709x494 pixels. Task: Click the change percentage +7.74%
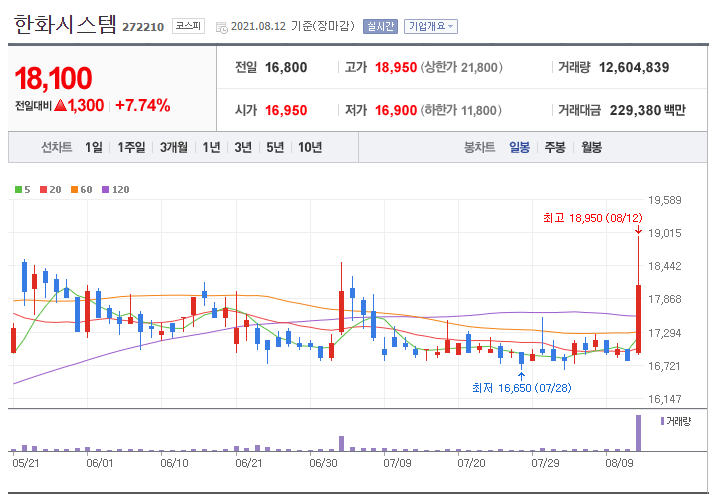click(143, 106)
